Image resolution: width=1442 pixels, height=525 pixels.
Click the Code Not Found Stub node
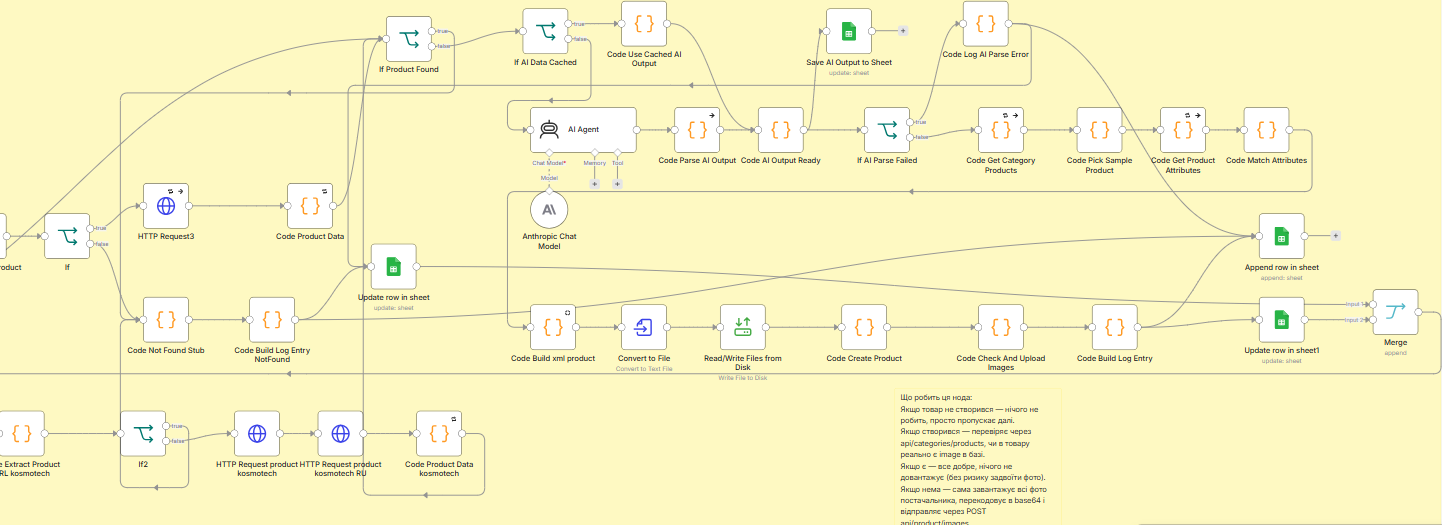(x=166, y=320)
